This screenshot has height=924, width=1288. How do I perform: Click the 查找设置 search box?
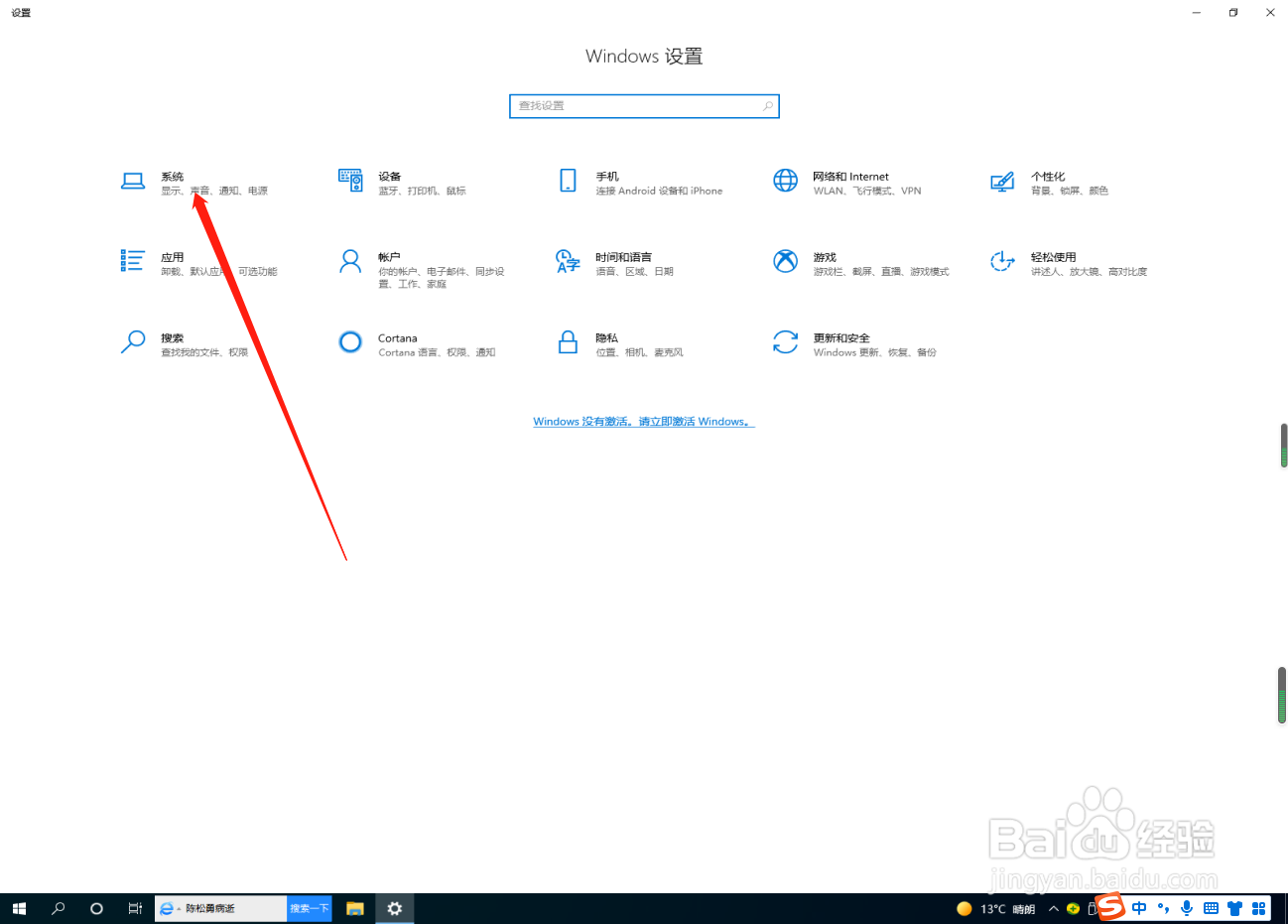point(643,105)
